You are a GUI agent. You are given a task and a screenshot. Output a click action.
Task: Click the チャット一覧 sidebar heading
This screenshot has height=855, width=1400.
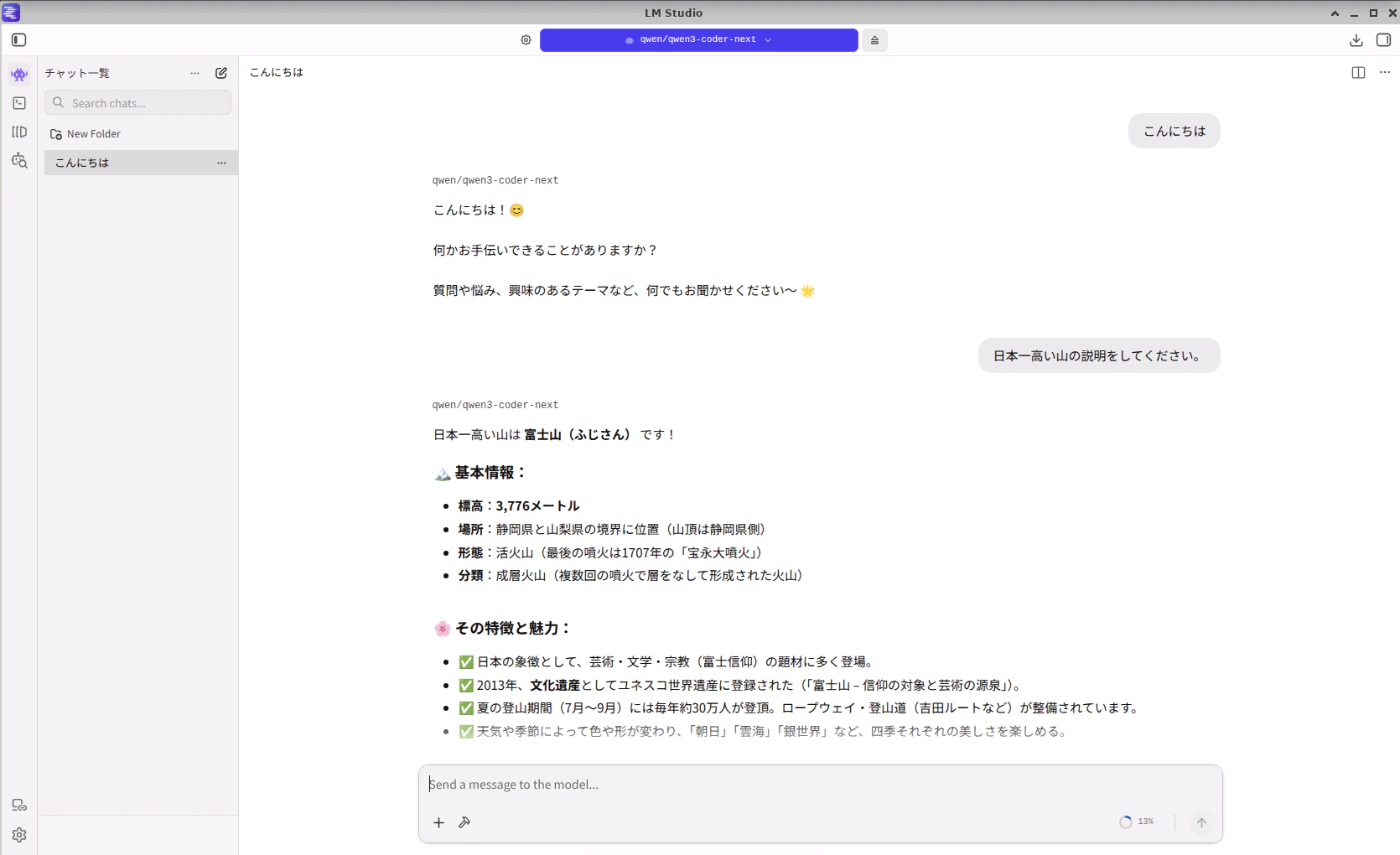coord(77,73)
